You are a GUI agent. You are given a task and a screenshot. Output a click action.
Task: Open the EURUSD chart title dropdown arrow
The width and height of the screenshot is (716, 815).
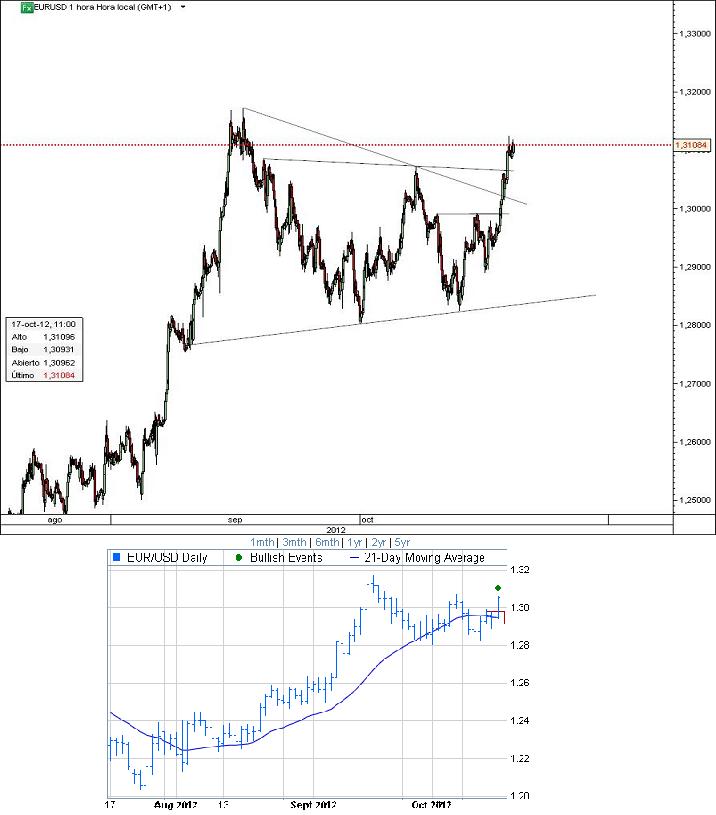pos(183,7)
